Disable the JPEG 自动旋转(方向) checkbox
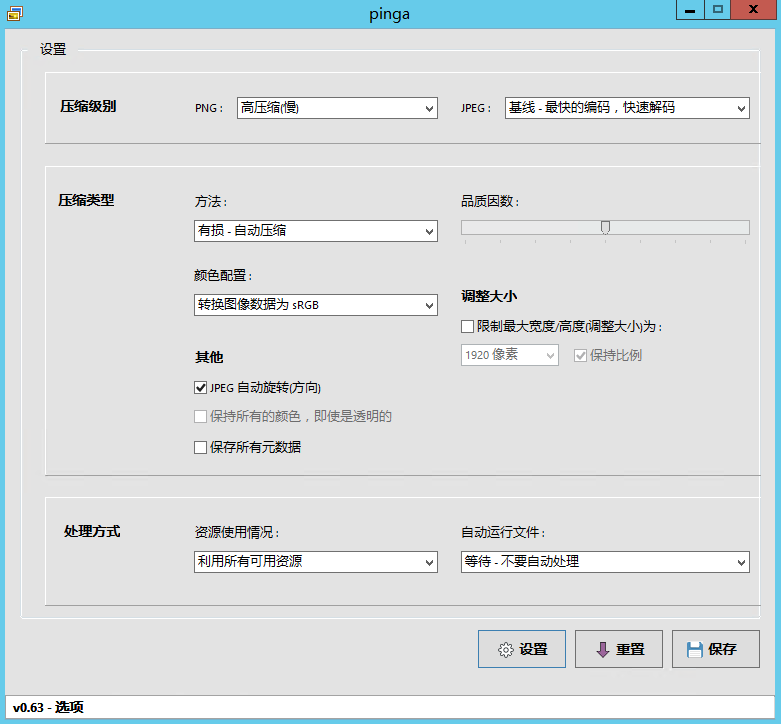781x724 pixels. pyautogui.click(x=201, y=388)
